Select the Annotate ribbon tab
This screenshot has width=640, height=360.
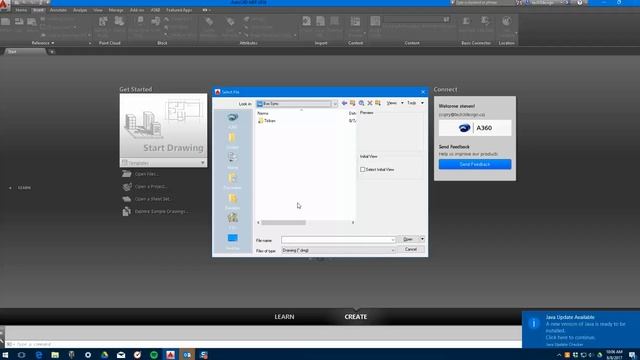(58, 10)
